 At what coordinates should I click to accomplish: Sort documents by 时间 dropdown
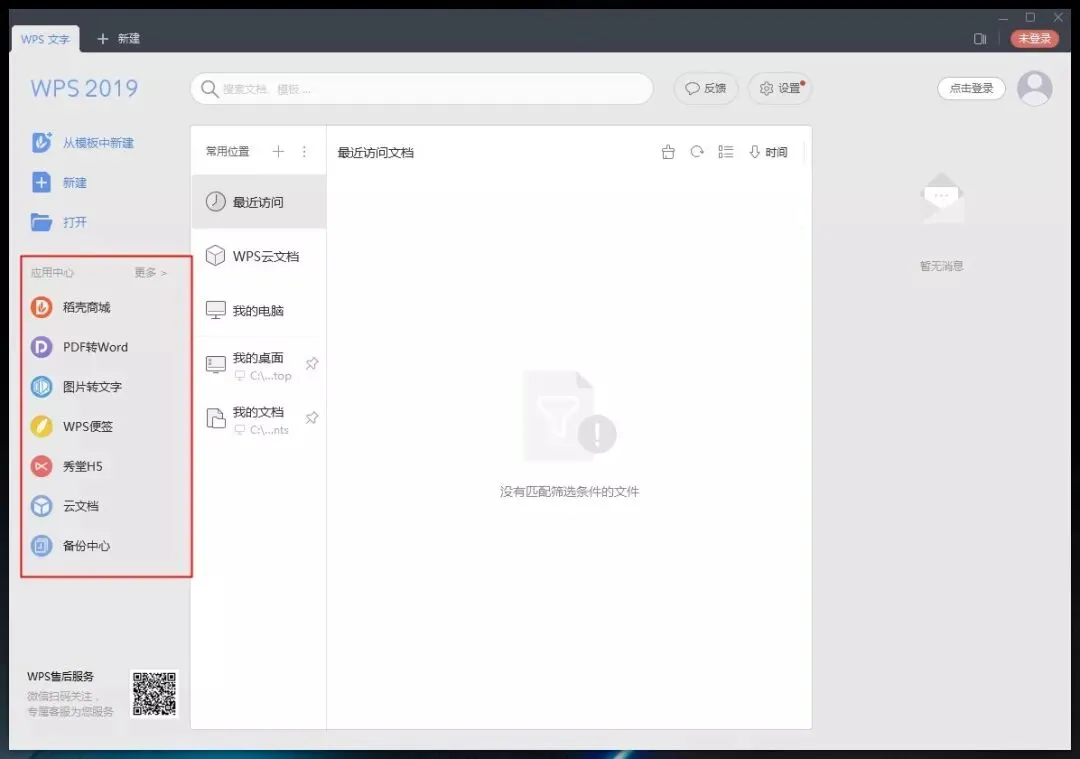(x=768, y=152)
